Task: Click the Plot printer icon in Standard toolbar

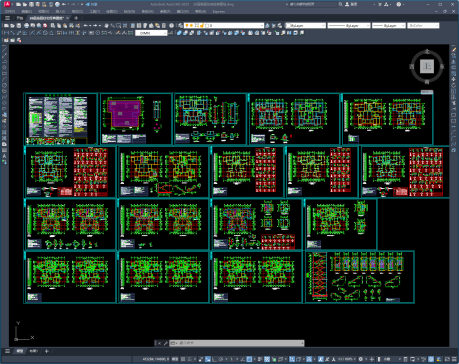Action: pyautogui.click(x=26, y=25)
